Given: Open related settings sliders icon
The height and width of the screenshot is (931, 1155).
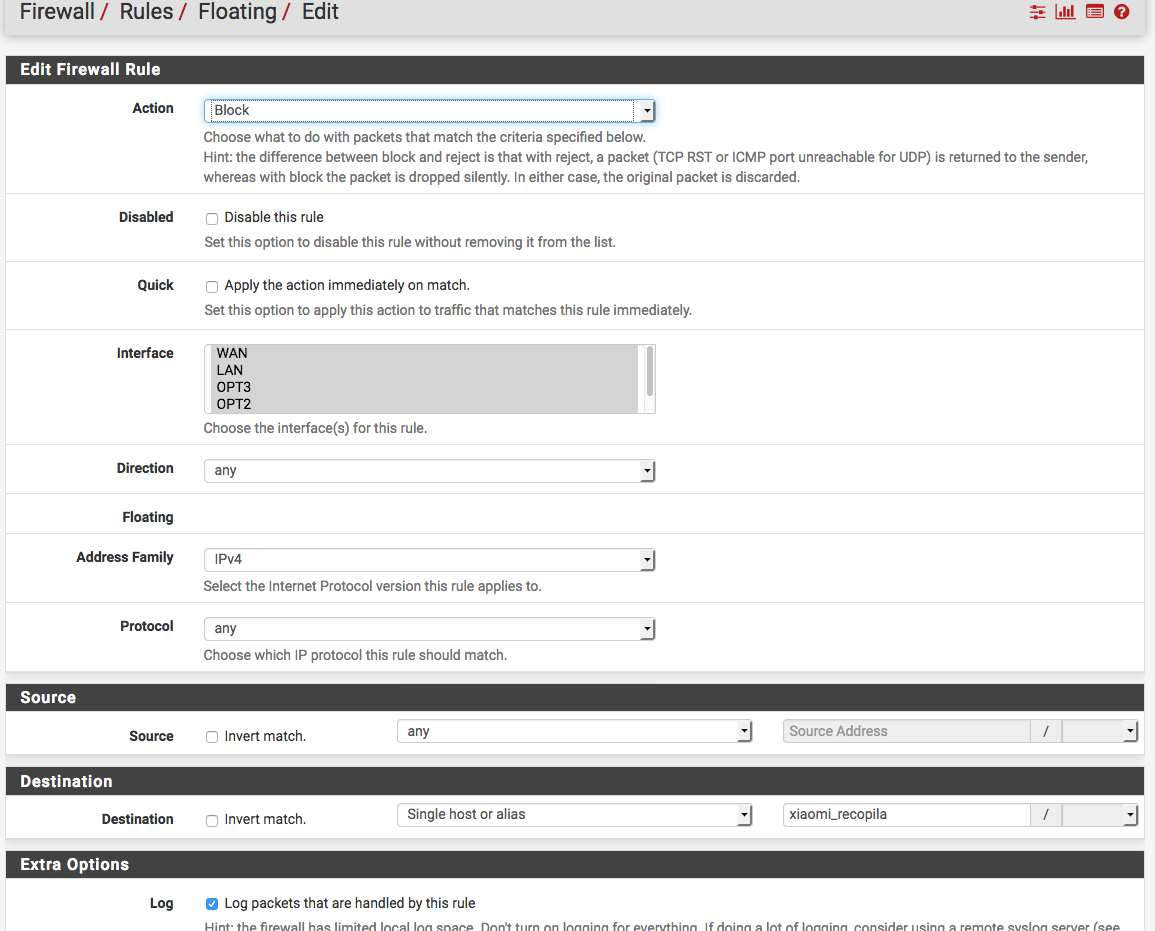Looking at the screenshot, I should (1037, 12).
